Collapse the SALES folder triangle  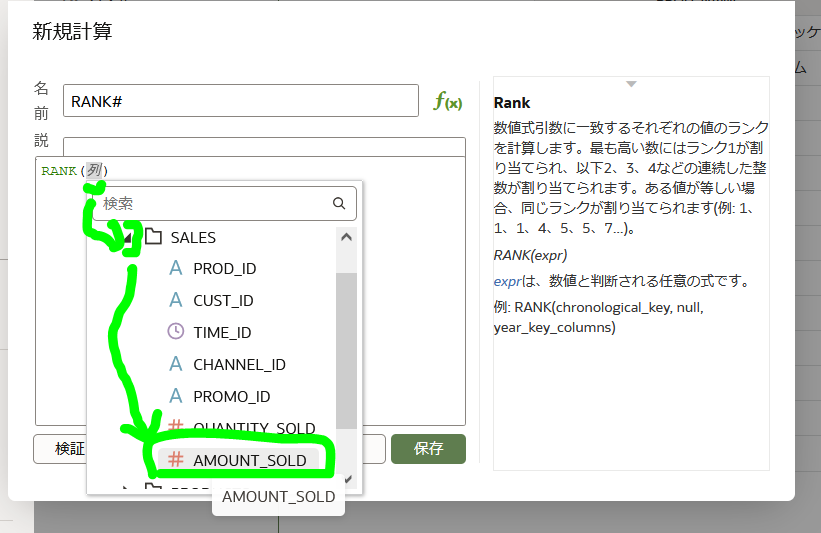tap(128, 238)
